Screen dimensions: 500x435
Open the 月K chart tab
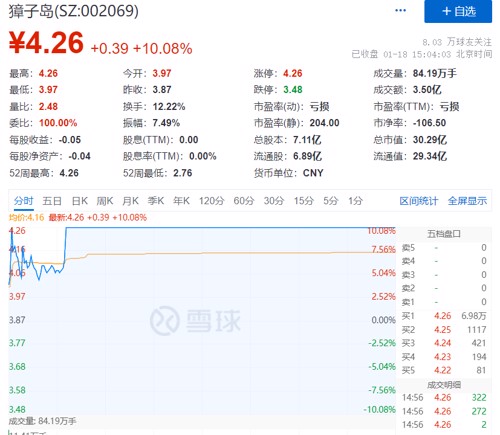pyautogui.click(x=130, y=201)
